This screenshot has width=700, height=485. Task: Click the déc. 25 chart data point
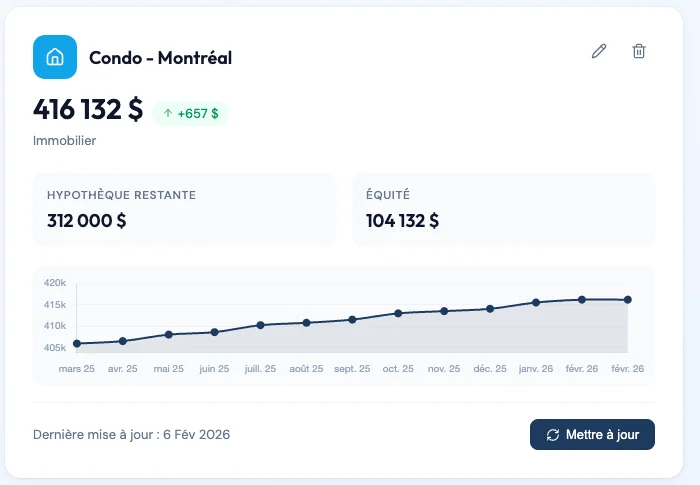490,309
